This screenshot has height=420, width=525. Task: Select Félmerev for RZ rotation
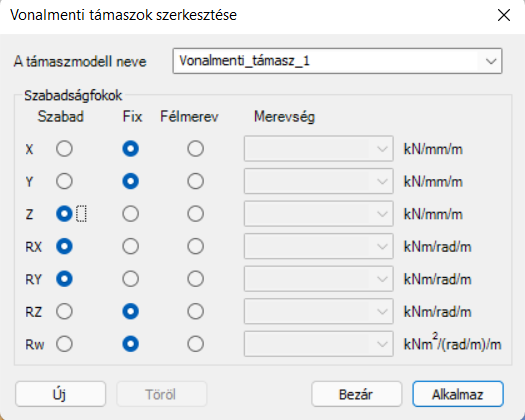(x=196, y=311)
